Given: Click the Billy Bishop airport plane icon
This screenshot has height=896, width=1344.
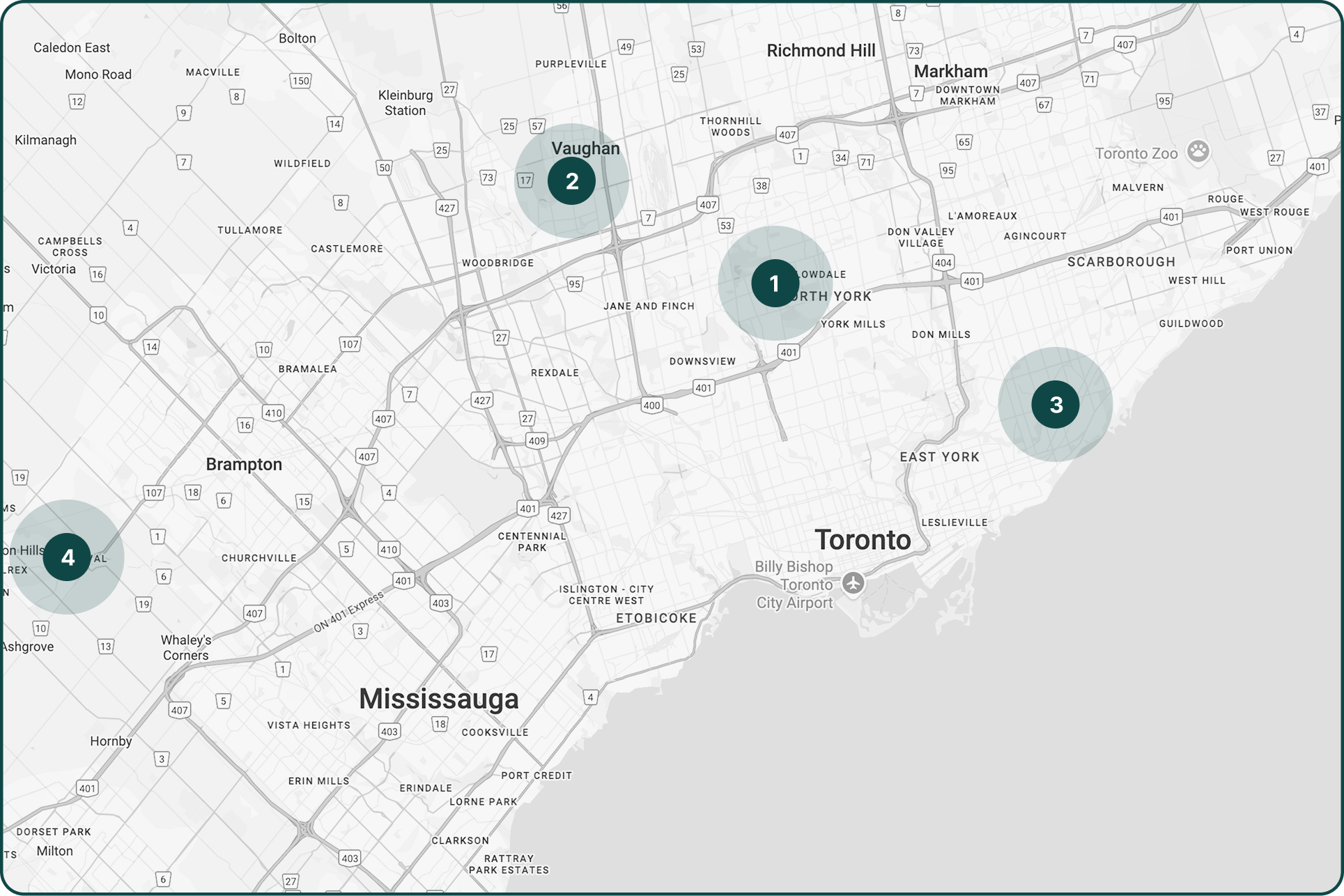Looking at the screenshot, I should [x=853, y=582].
